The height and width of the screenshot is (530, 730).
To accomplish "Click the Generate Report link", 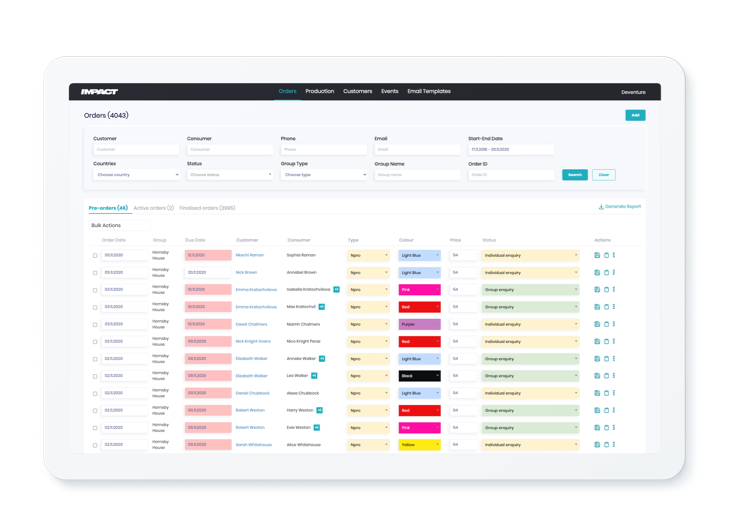I will (620, 206).
